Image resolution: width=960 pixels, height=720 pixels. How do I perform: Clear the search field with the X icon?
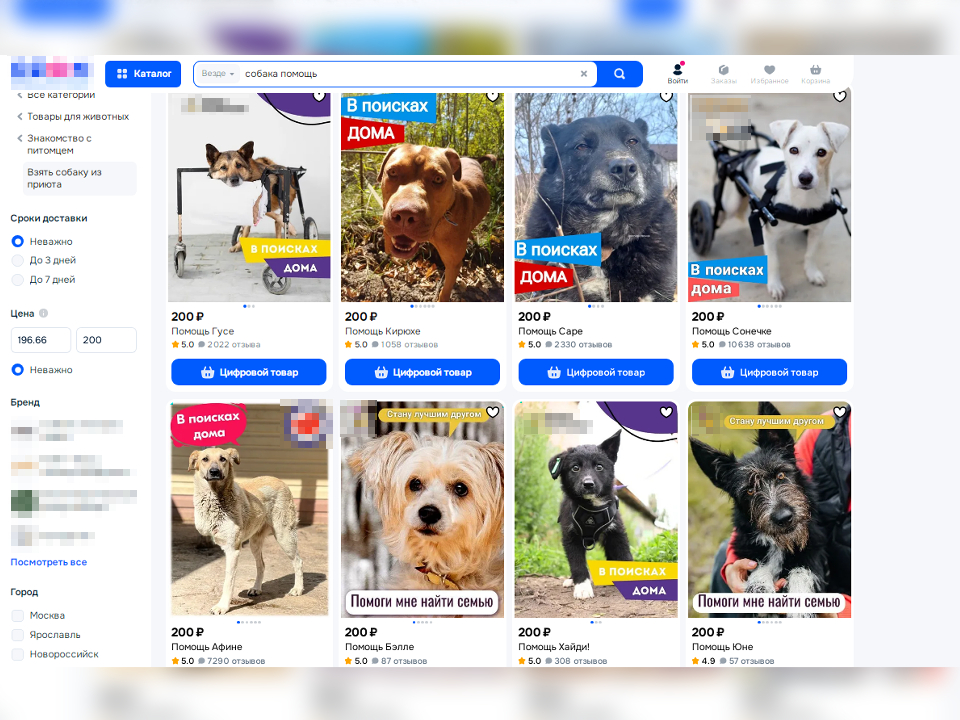pyautogui.click(x=583, y=74)
